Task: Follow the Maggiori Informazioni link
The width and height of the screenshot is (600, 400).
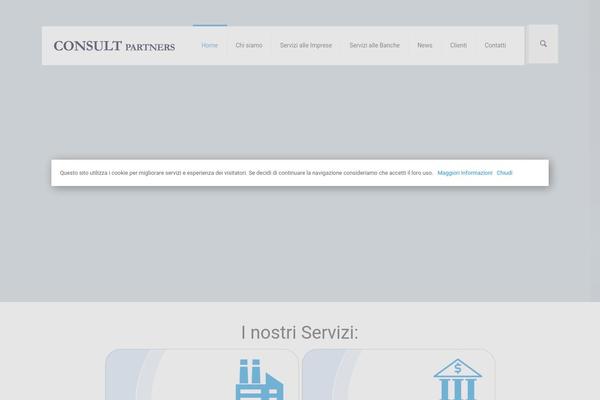Action: coord(465,173)
